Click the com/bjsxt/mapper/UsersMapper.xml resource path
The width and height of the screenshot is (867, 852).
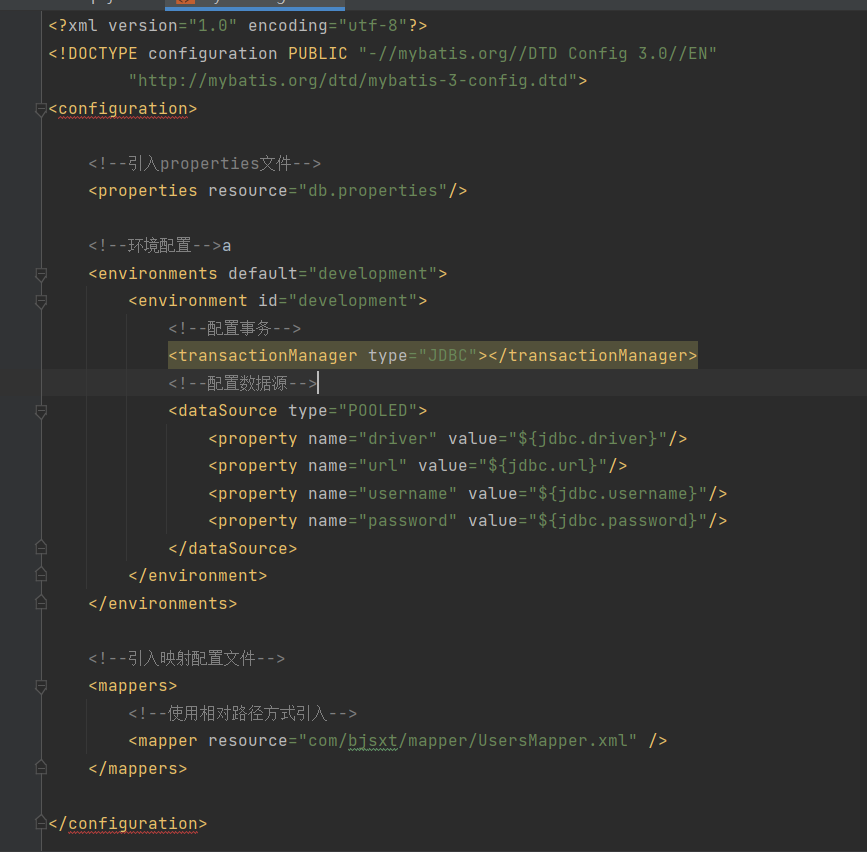pos(468,741)
